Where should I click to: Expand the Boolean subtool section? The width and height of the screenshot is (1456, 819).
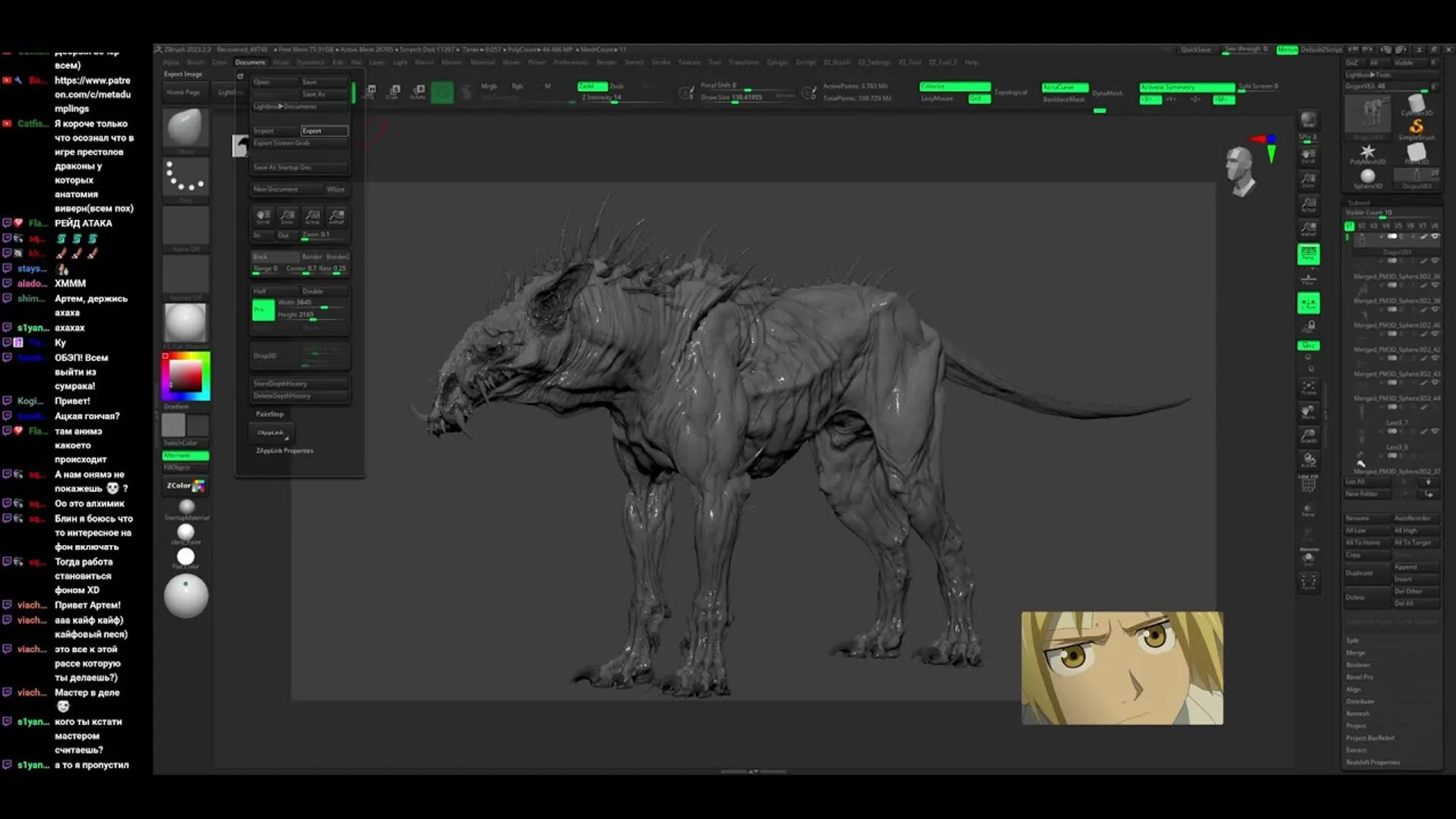click(x=1358, y=664)
